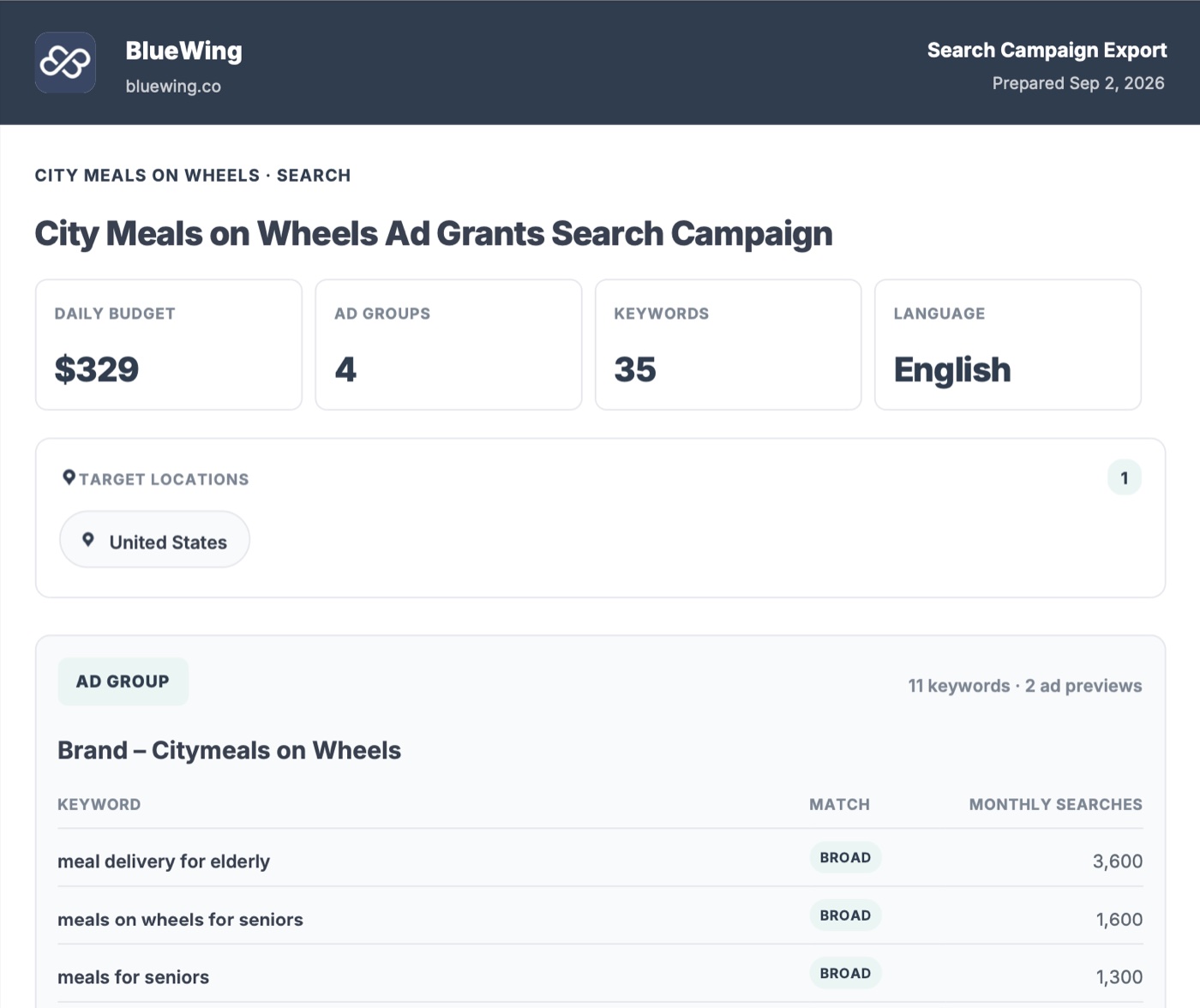Select the meal delivery for elderly keyword
Image resolution: width=1200 pixels, height=1008 pixels.
tap(164, 861)
